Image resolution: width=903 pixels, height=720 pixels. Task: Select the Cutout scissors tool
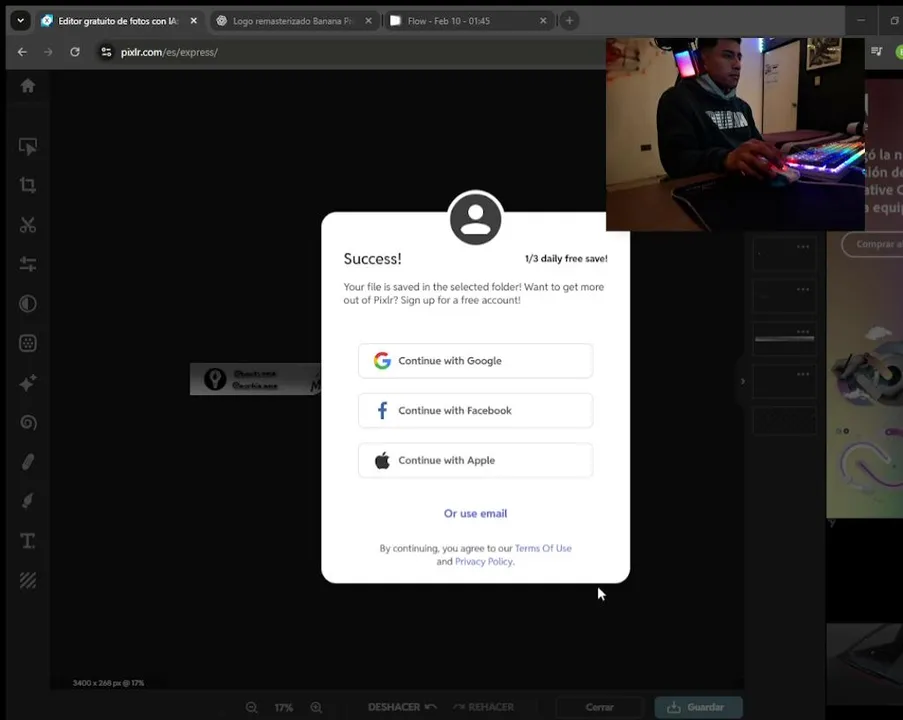click(28, 225)
